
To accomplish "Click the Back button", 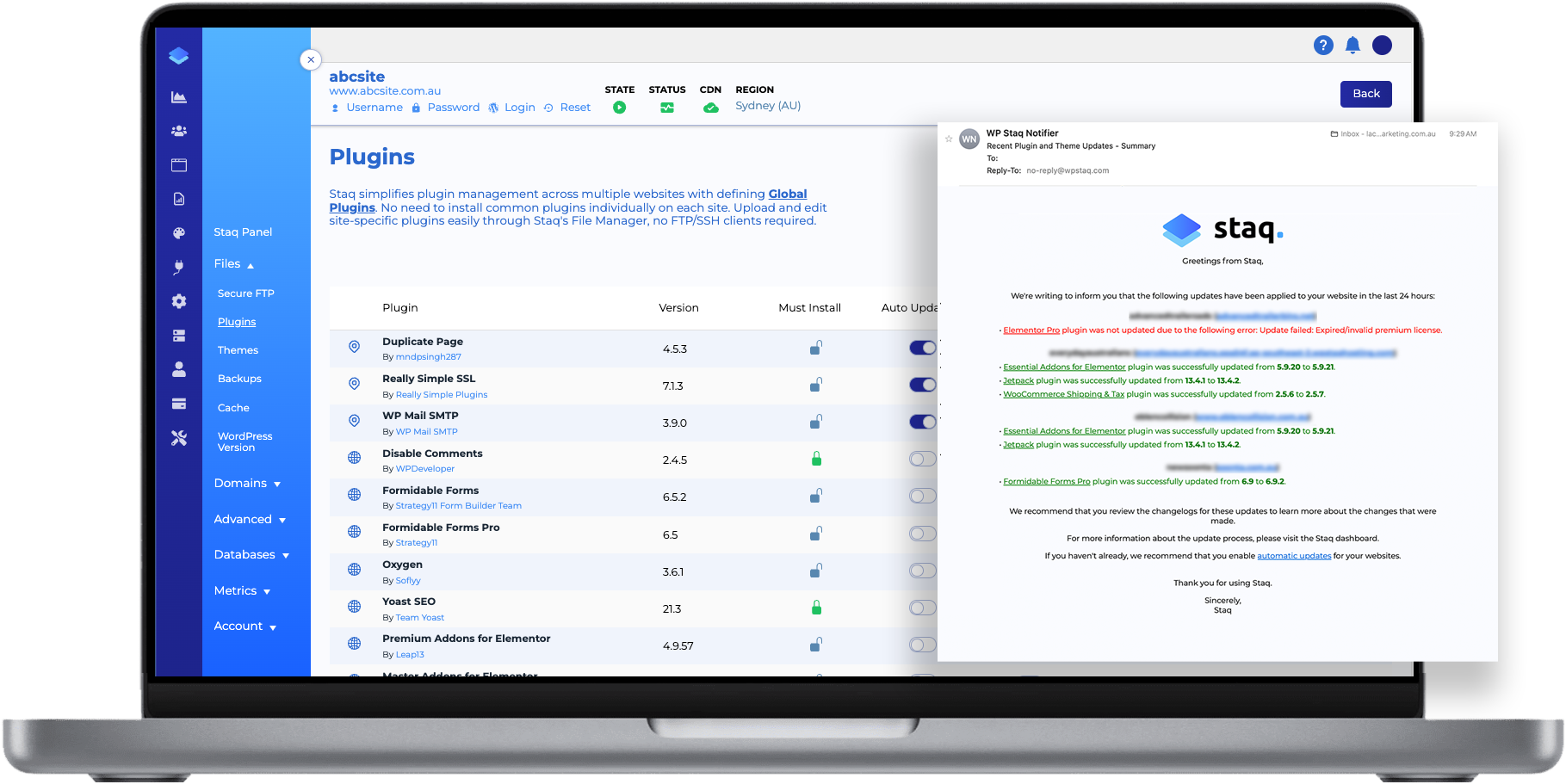I will click(1365, 94).
